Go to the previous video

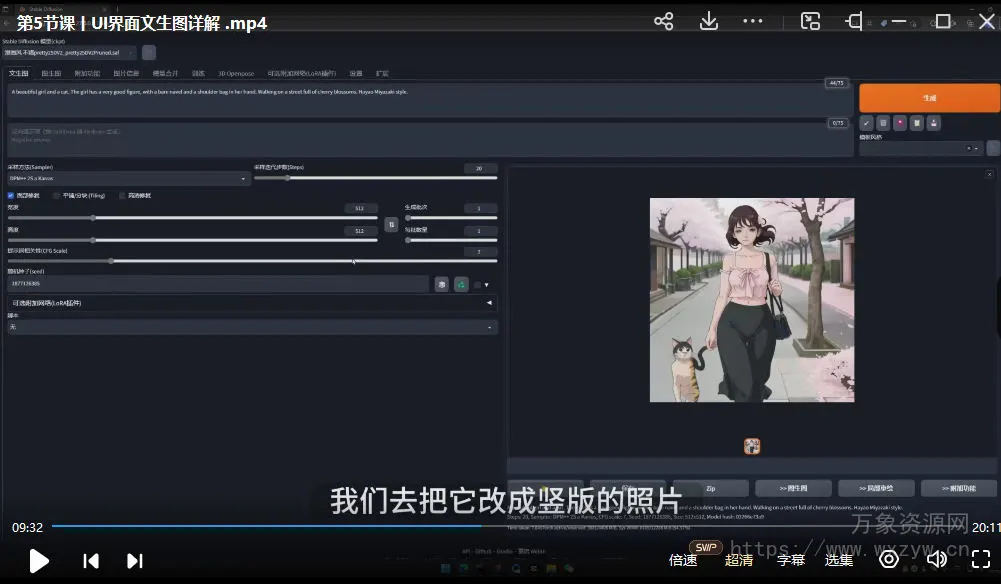pyautogui.click(x=91, y=560)
